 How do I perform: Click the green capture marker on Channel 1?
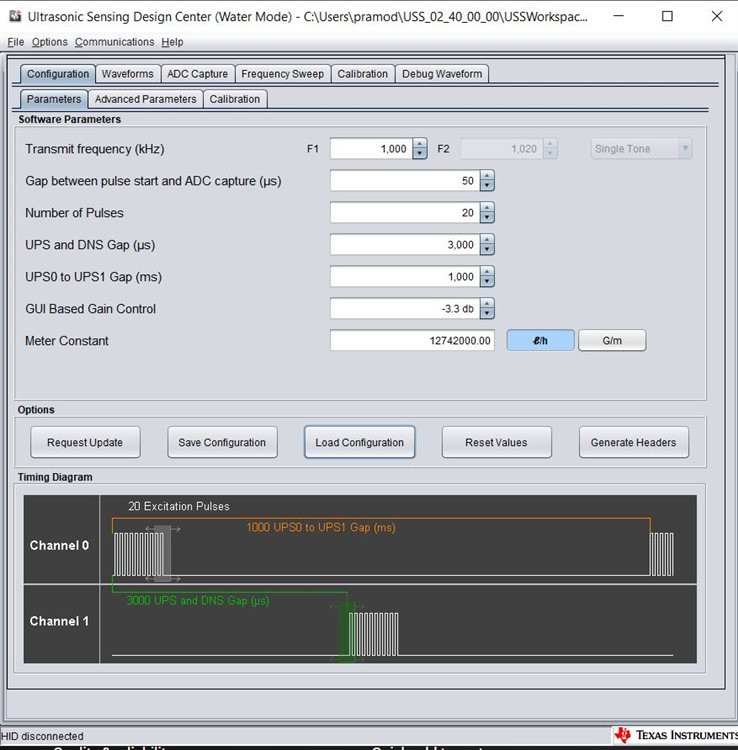(x=347, y=631)
